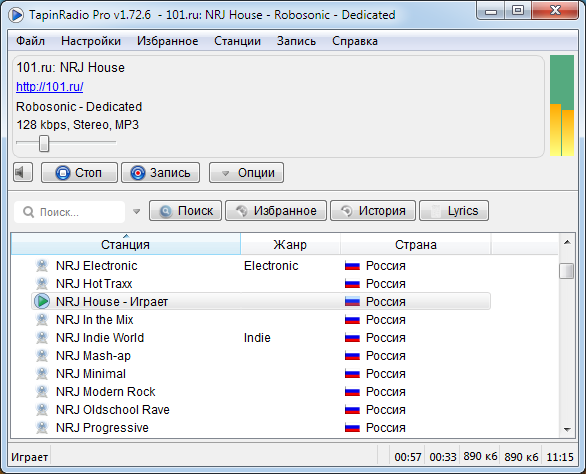586x474 pixels.
Task: Click the station icon beside NRJ Modern Rock
Action: click(x=42, y=391)
